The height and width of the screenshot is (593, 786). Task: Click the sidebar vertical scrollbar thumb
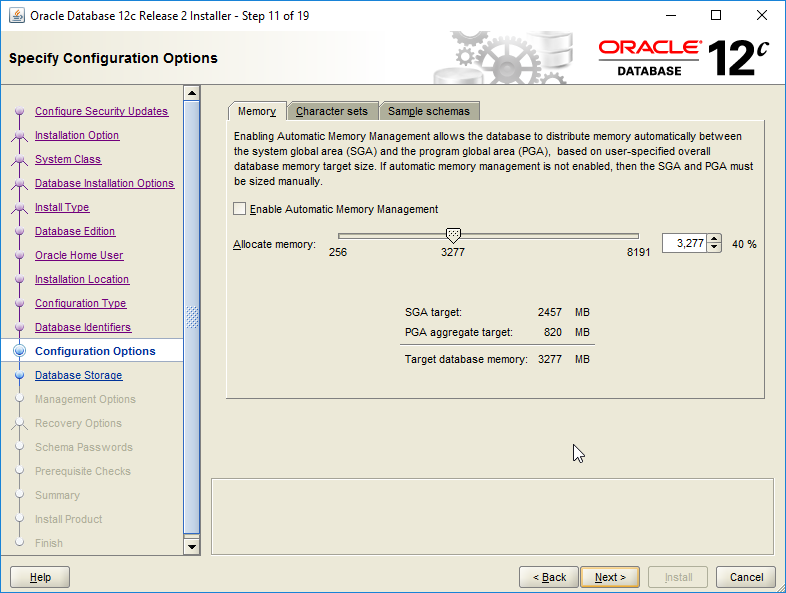(x=192, y=317)
